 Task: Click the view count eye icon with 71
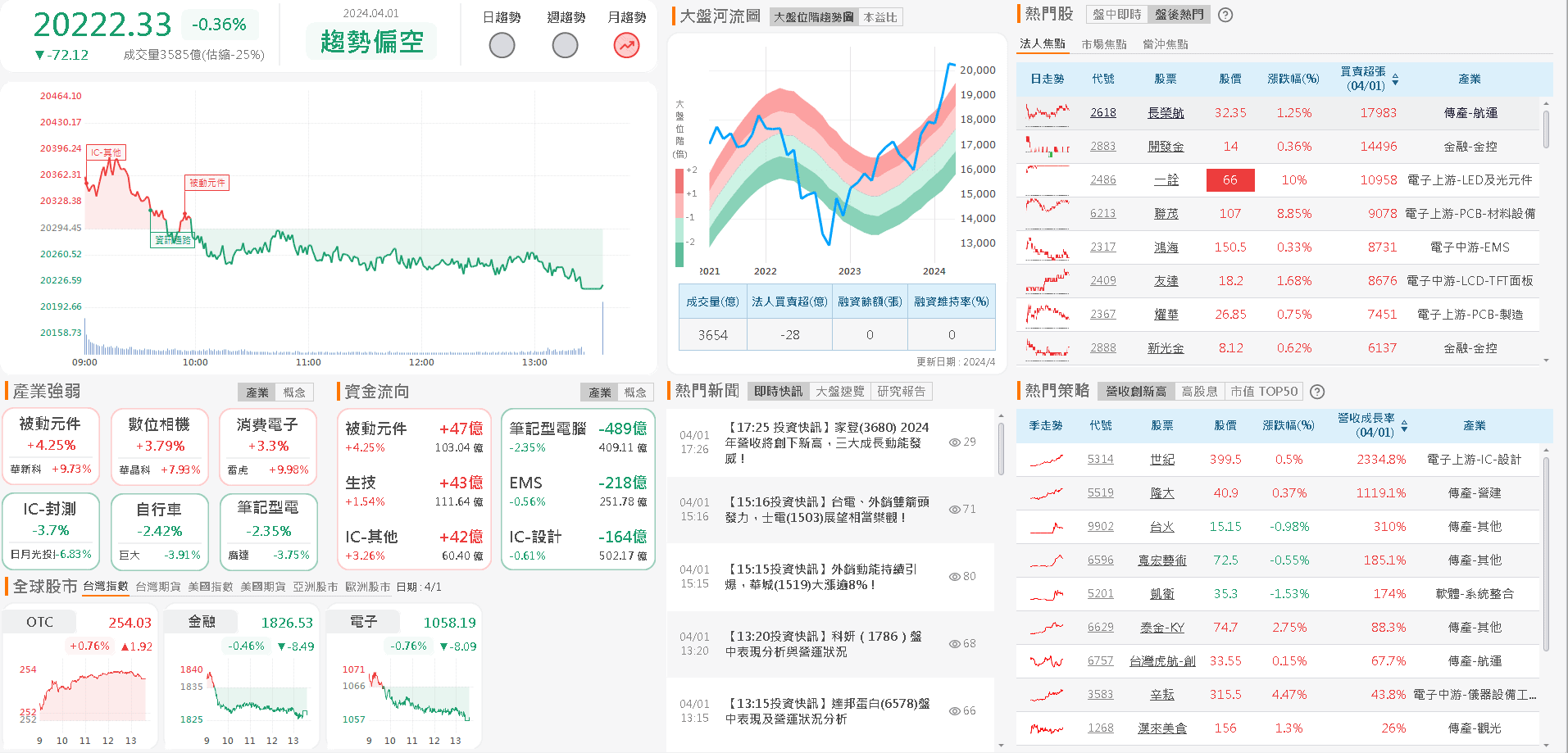tap(954, 510)
